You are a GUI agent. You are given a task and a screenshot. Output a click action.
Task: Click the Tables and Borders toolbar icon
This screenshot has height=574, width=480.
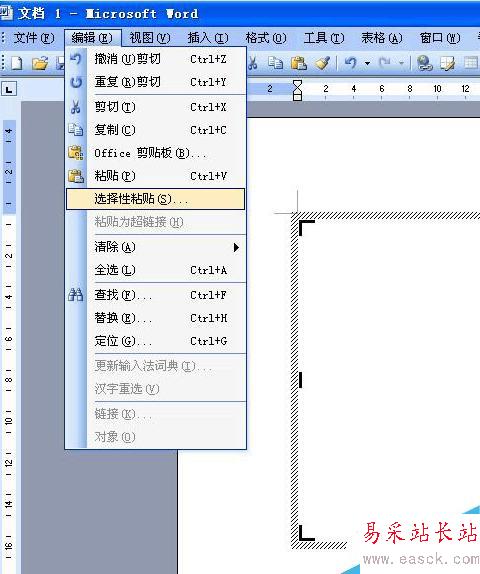447,63
